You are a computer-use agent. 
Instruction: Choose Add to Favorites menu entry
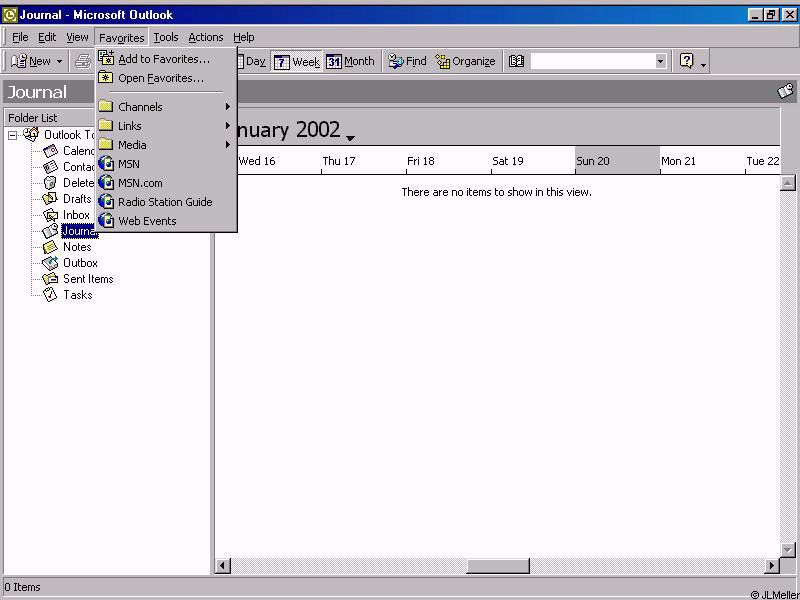click(163, 59)
